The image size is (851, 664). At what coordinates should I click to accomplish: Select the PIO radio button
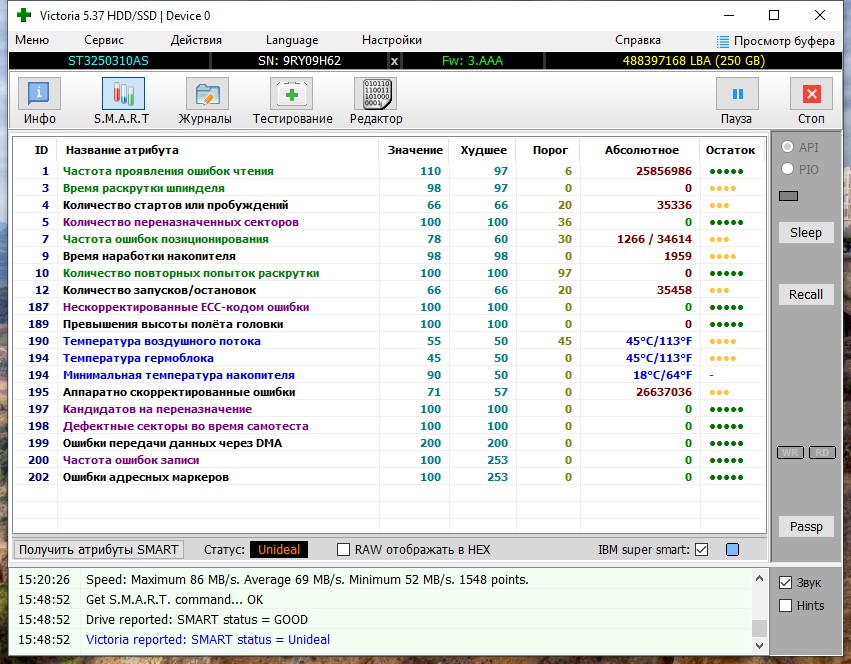(x=788, y=169)
